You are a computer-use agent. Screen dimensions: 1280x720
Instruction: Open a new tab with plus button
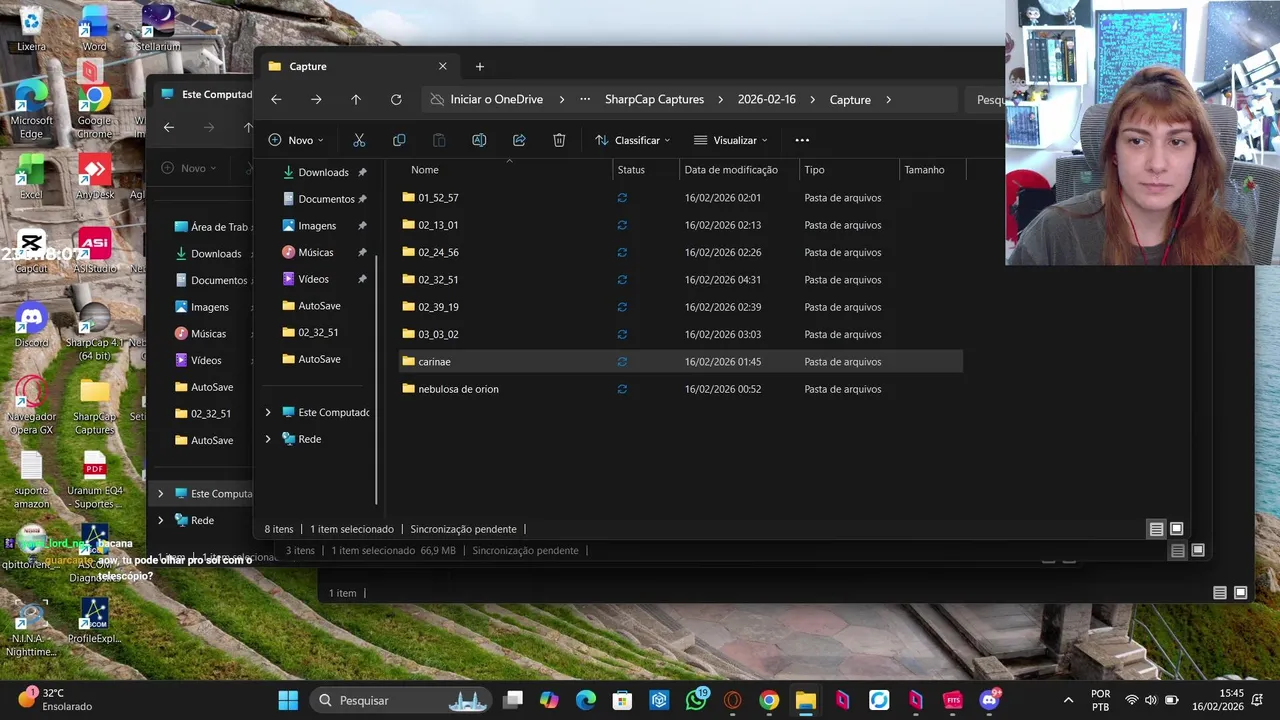point(480,66)
